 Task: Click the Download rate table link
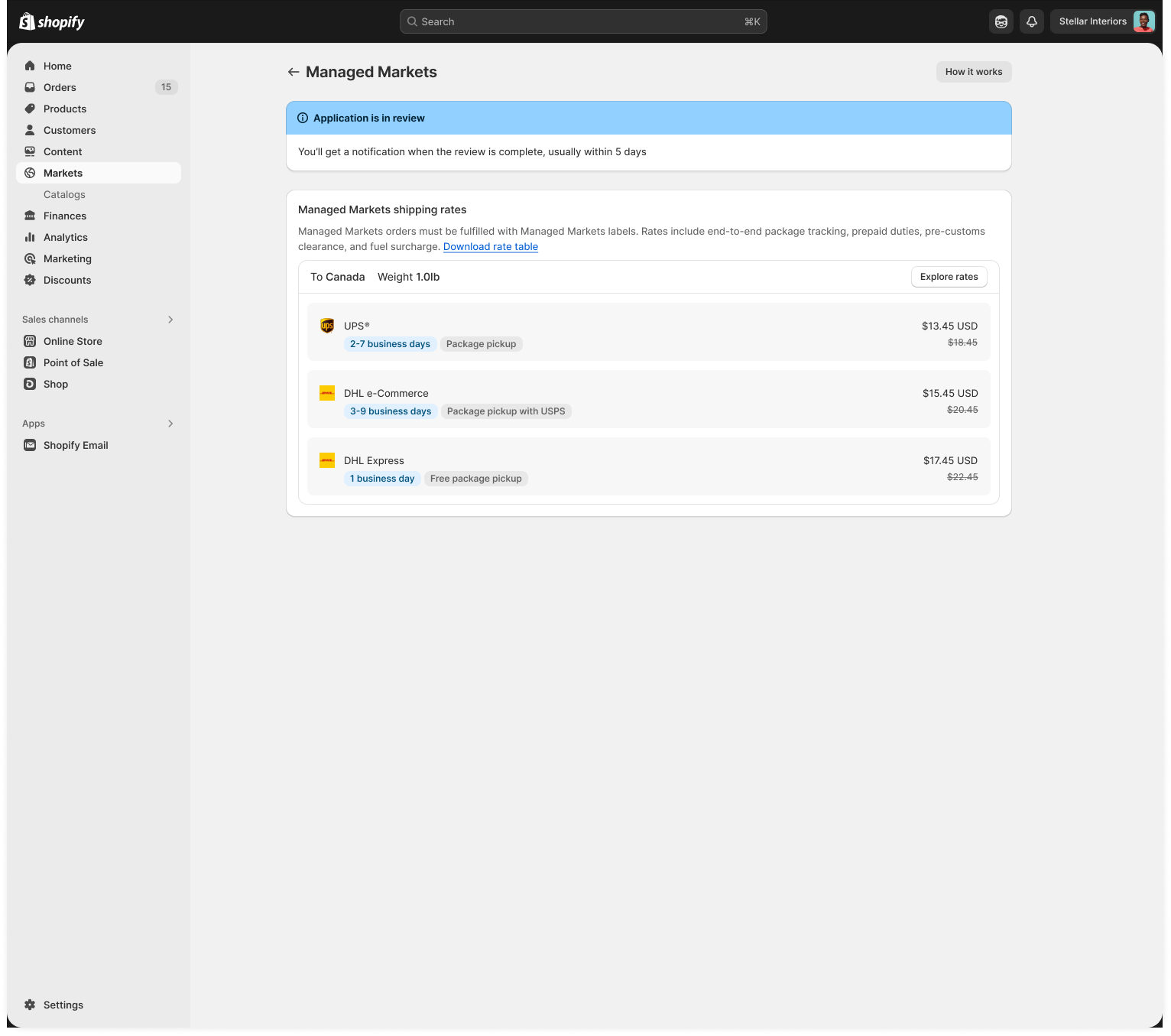tap(491, 246)
